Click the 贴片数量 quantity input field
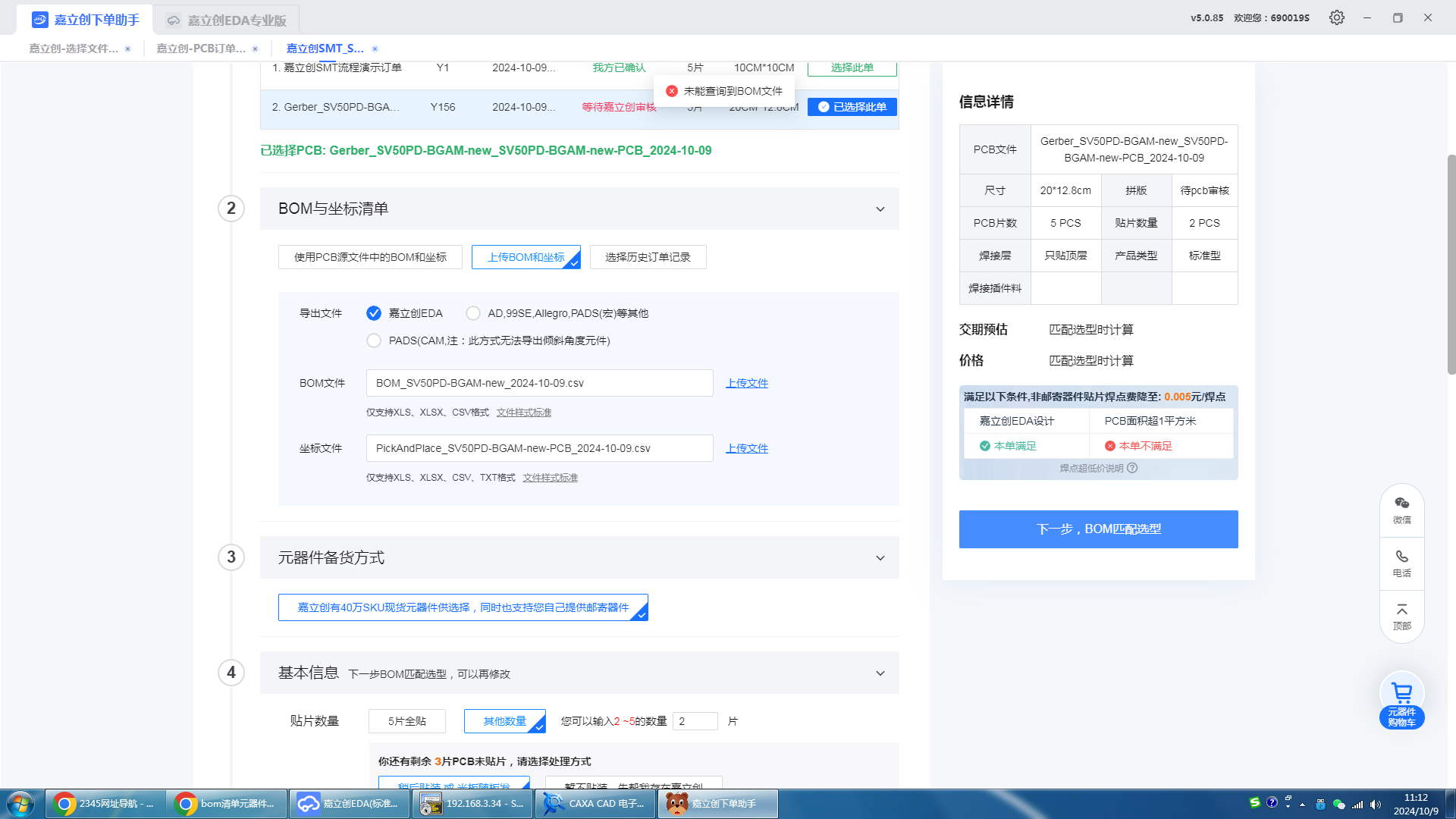Viewport: 1456px width, 819px height. point(694,721)
